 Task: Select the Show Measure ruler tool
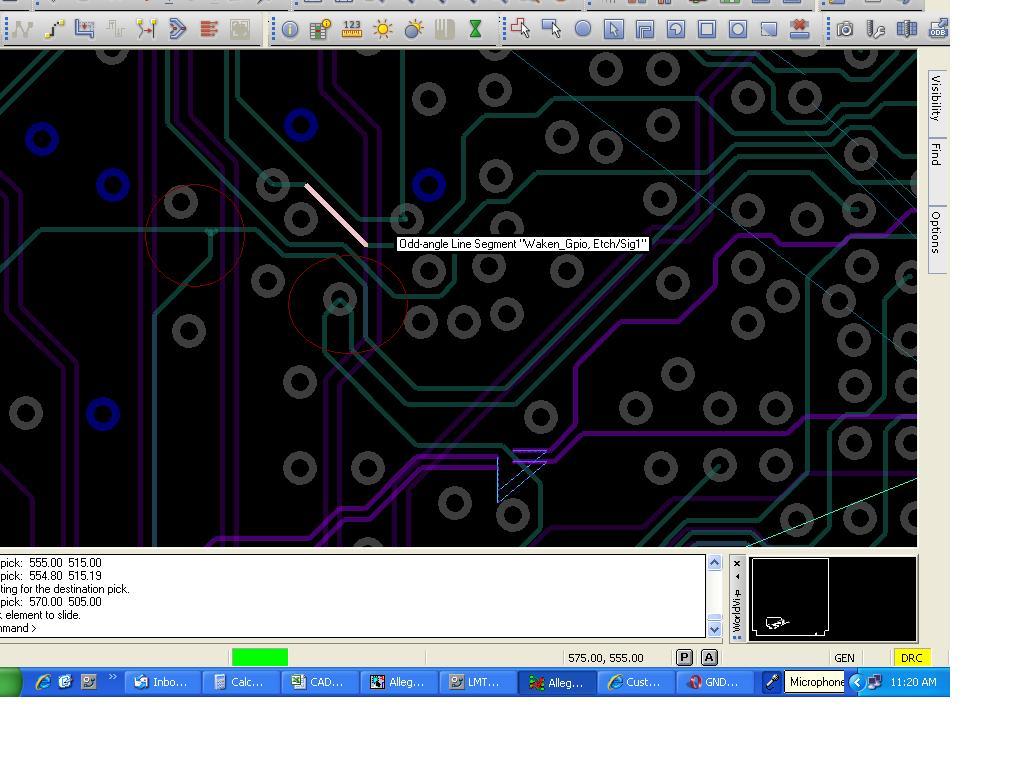pyautogui.click(x=352, y=30)
